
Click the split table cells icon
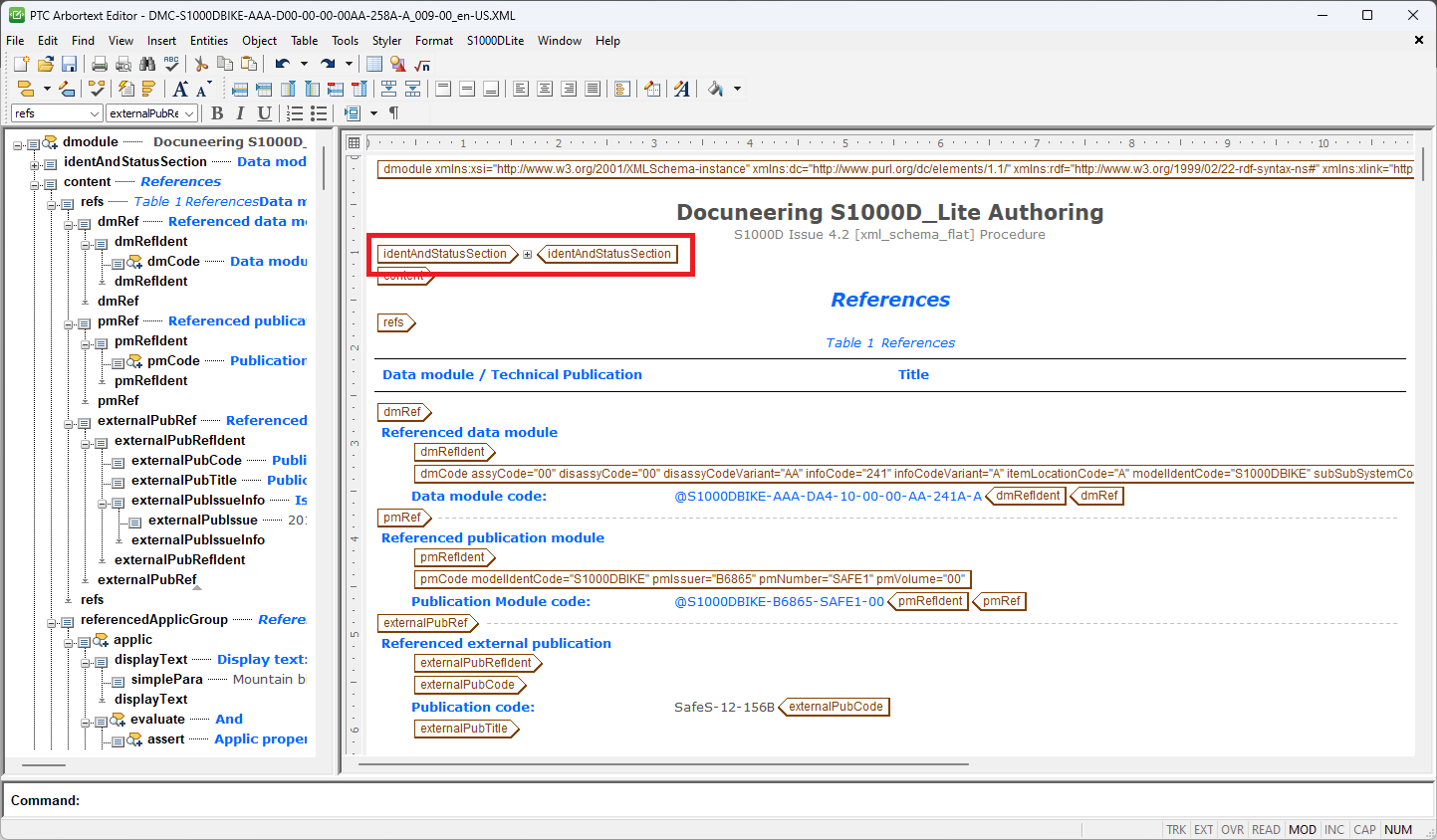(413, 89)
